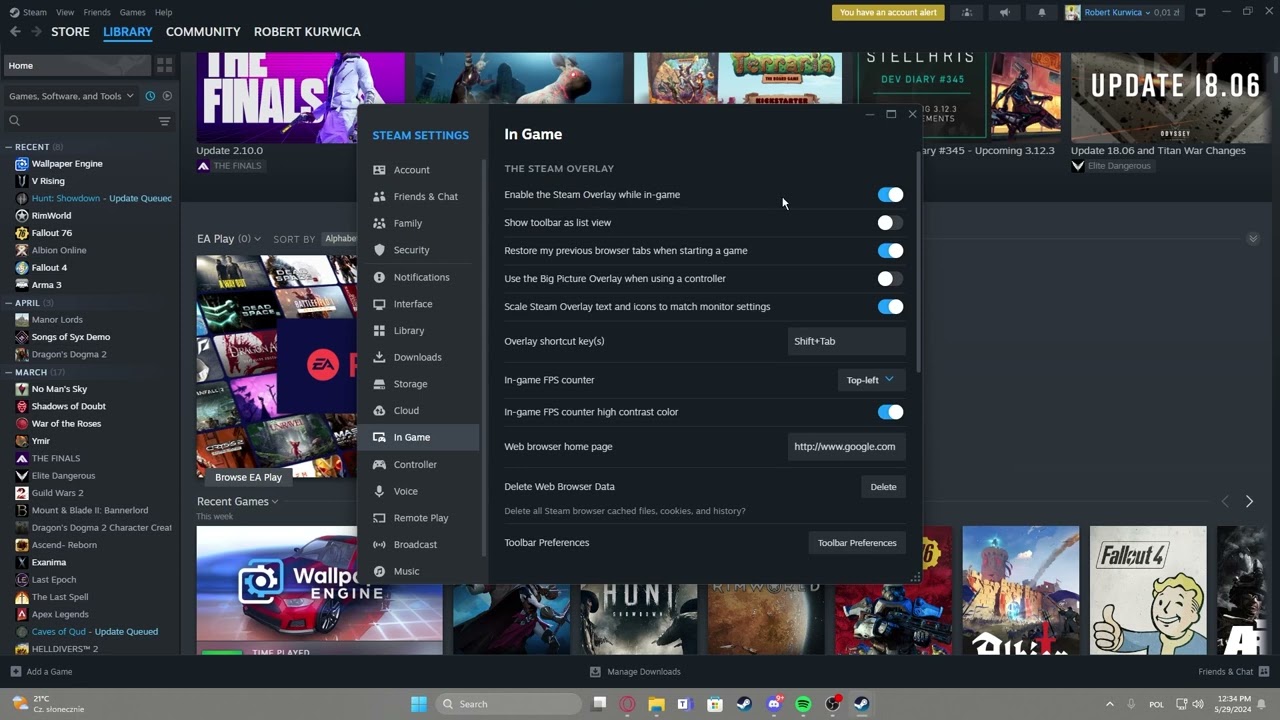
Task: Select the Voice microphone icon
Action: click(x=379, y=491)
